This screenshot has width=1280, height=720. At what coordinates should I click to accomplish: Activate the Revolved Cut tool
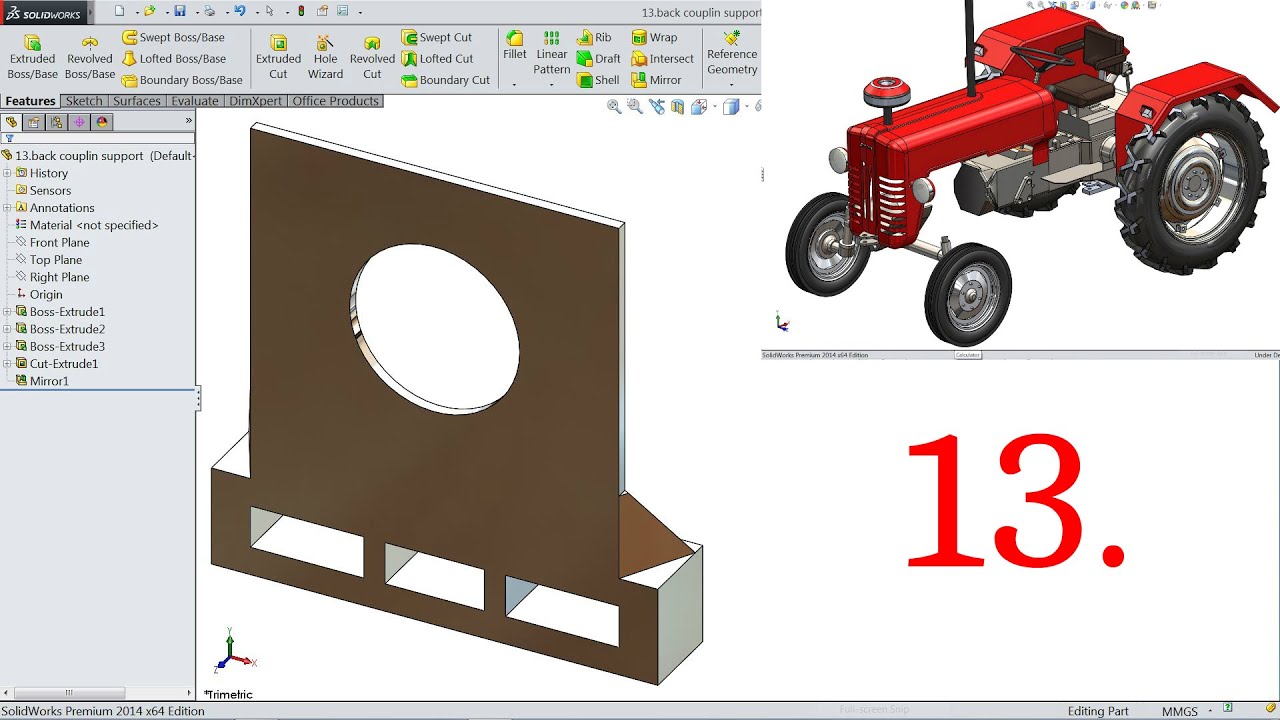pyautogui.click(x=372, y=57)
